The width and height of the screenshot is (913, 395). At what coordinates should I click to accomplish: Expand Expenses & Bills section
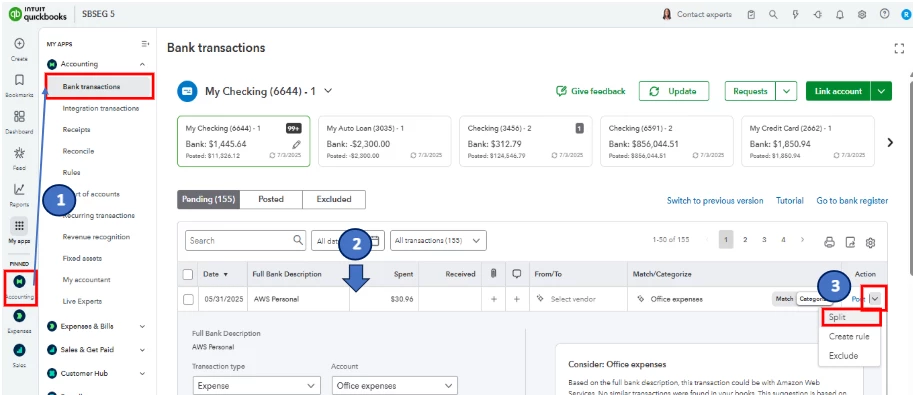[x=143, y=326]
